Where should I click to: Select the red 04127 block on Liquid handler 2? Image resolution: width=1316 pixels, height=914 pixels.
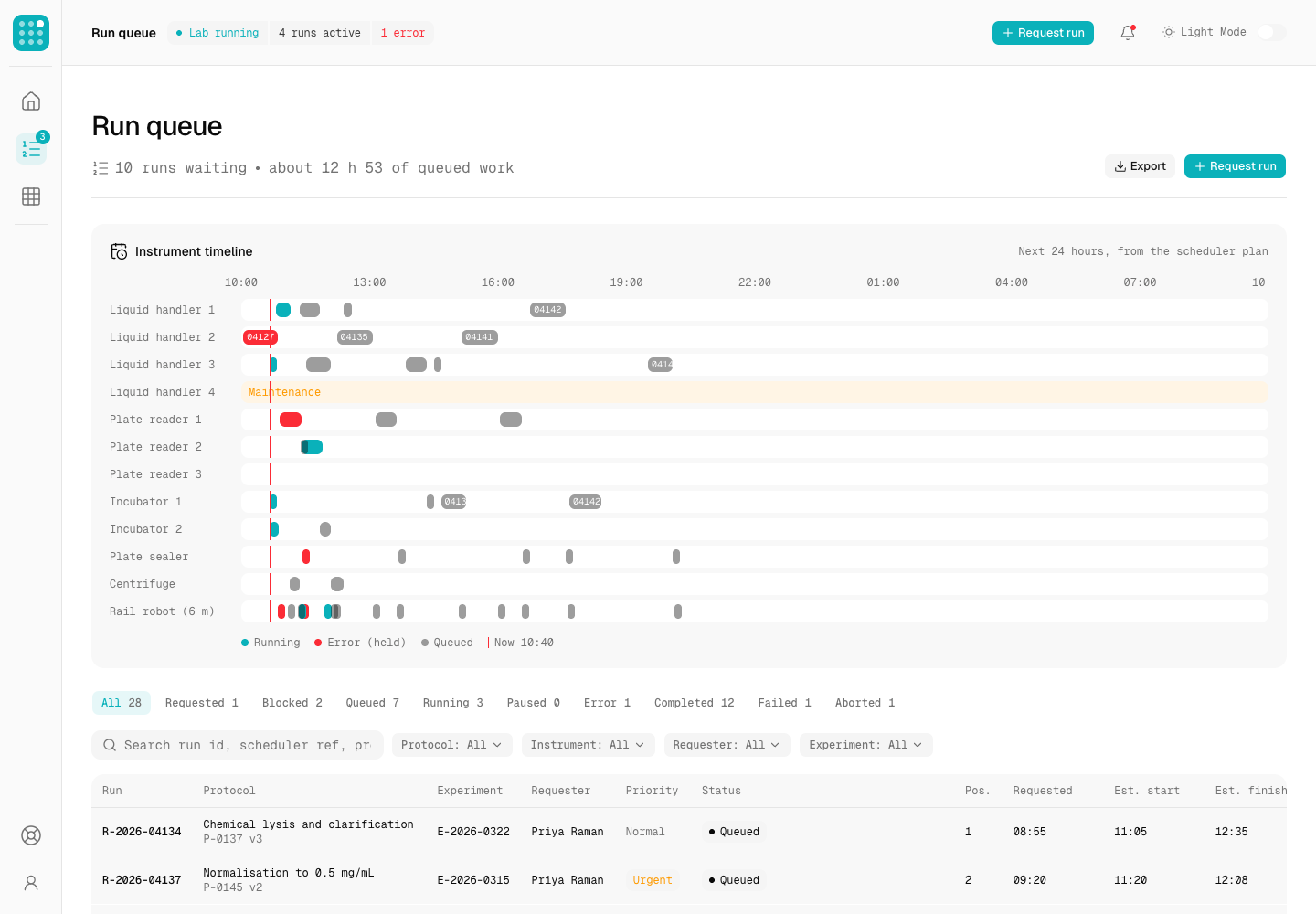[260, 337]
